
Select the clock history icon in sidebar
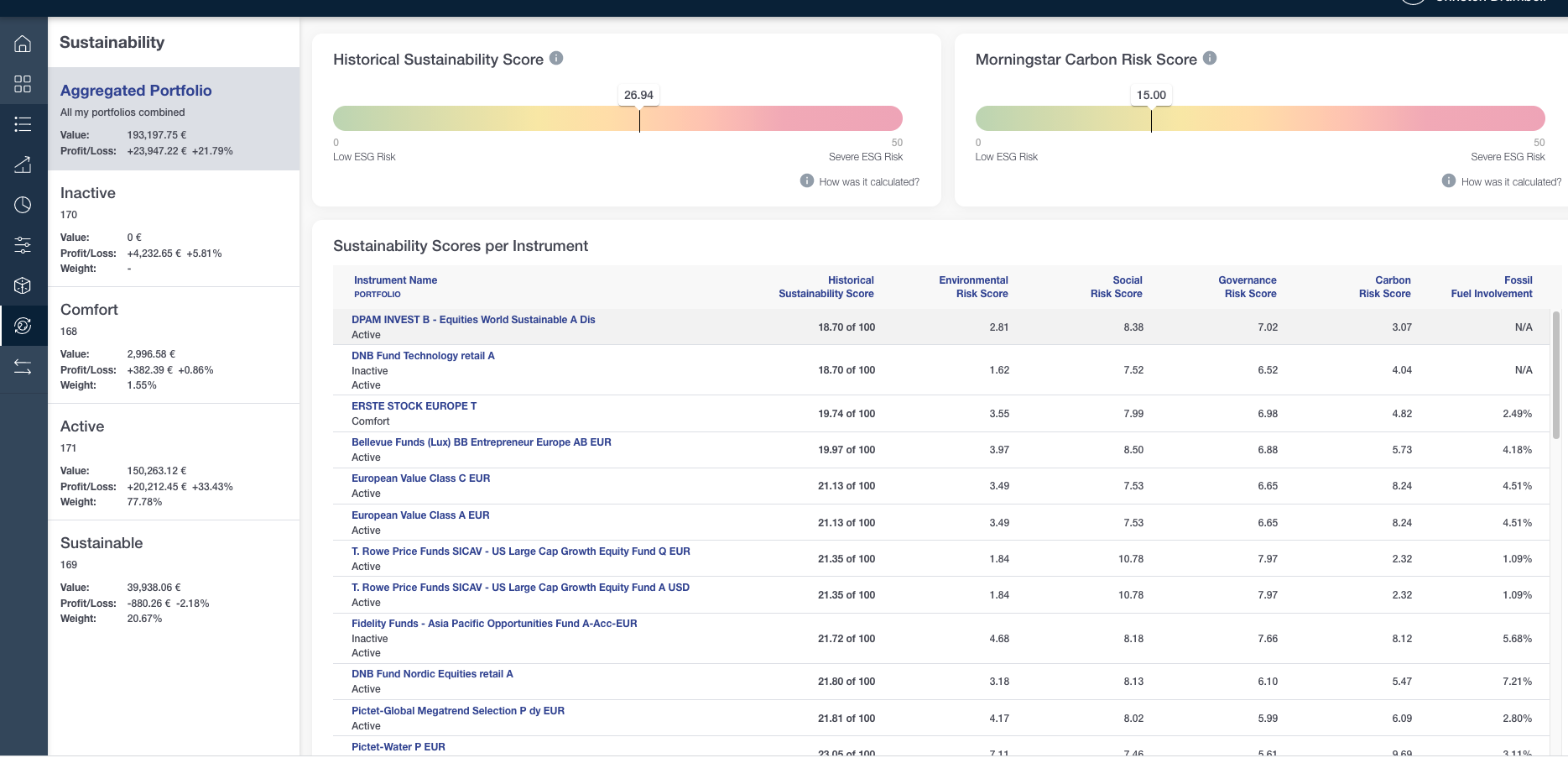(x=23, y=205)
